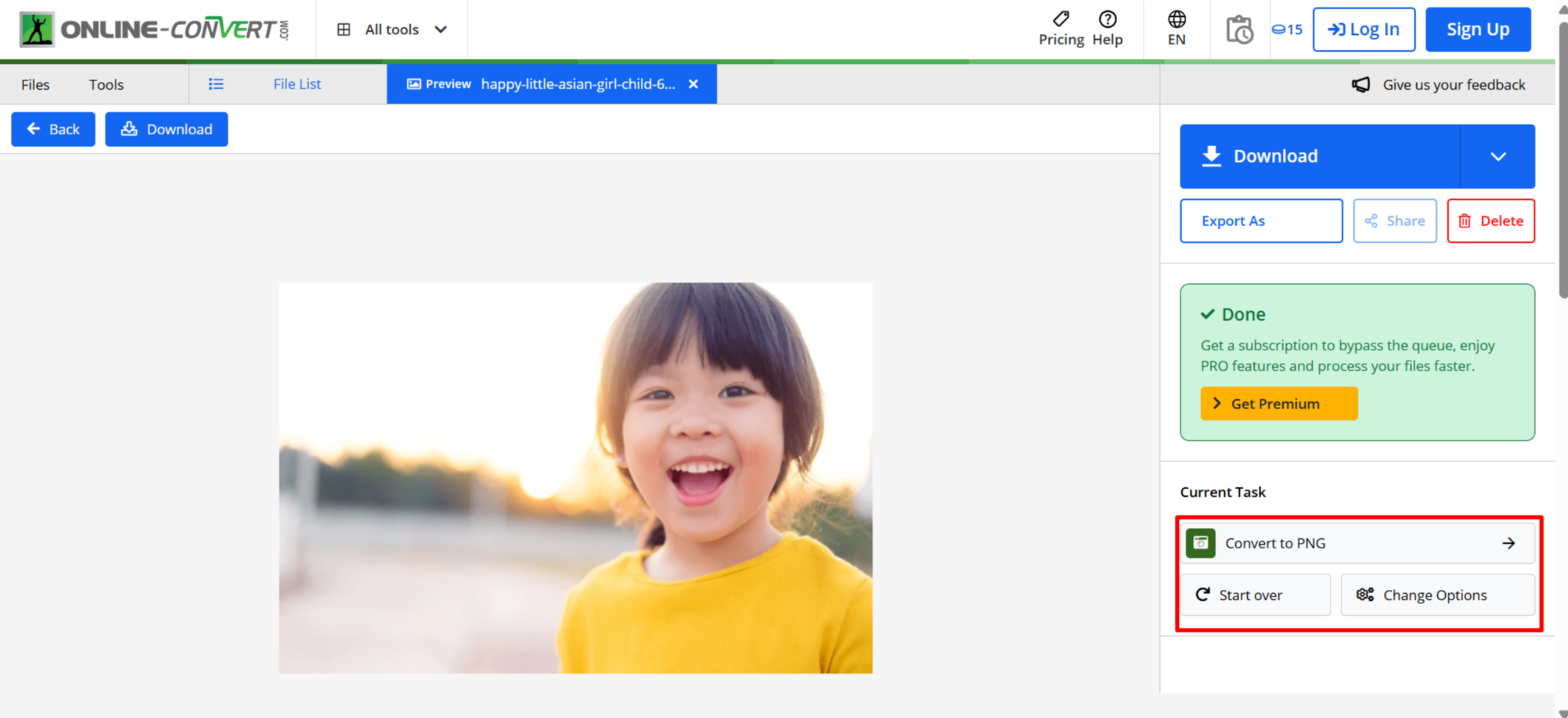Click the Give us your feedback megaphone icon

coord(1361,85)
